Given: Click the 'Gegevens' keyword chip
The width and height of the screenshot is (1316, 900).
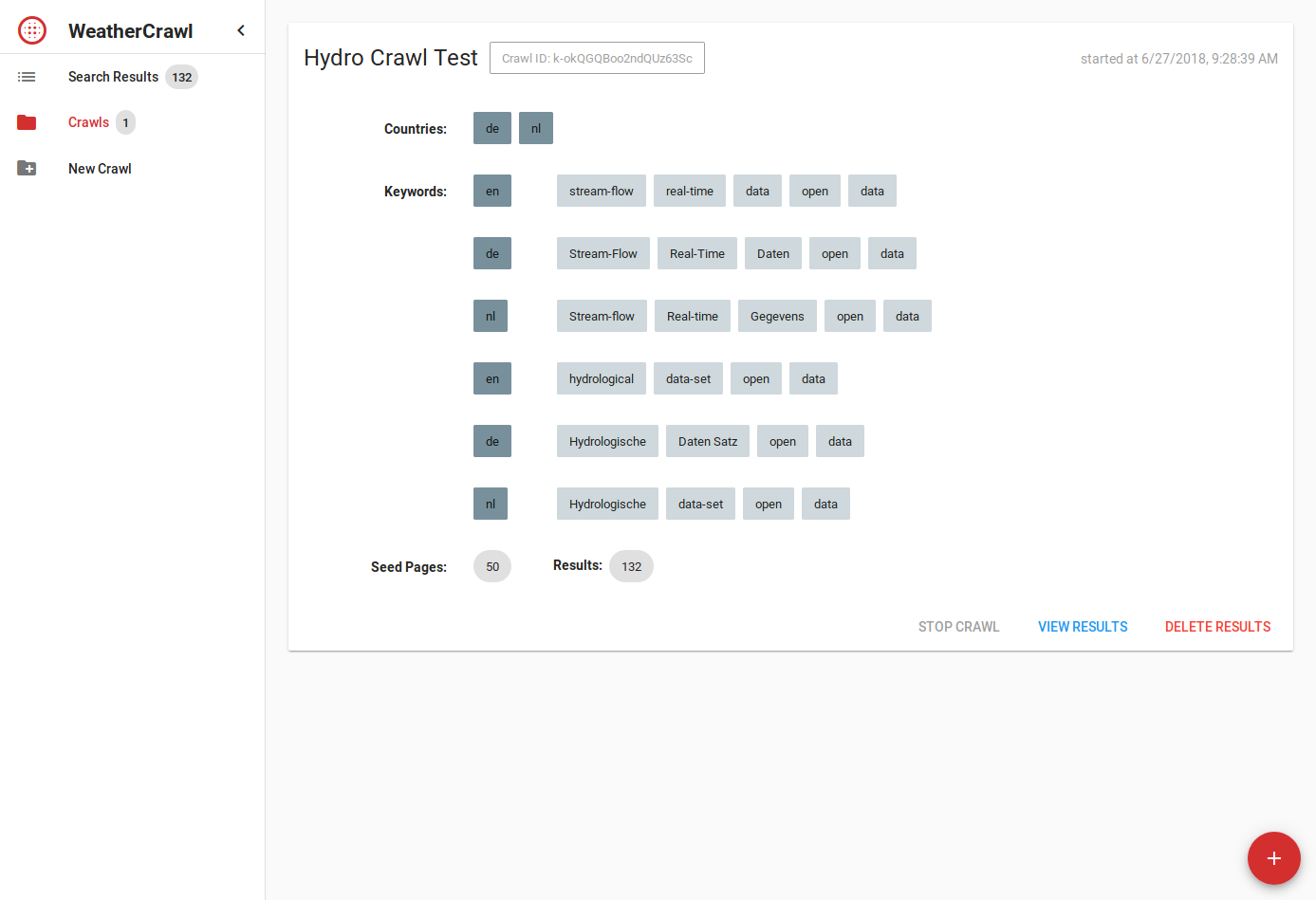Looking at the screenshot, I should pos(777,316).
